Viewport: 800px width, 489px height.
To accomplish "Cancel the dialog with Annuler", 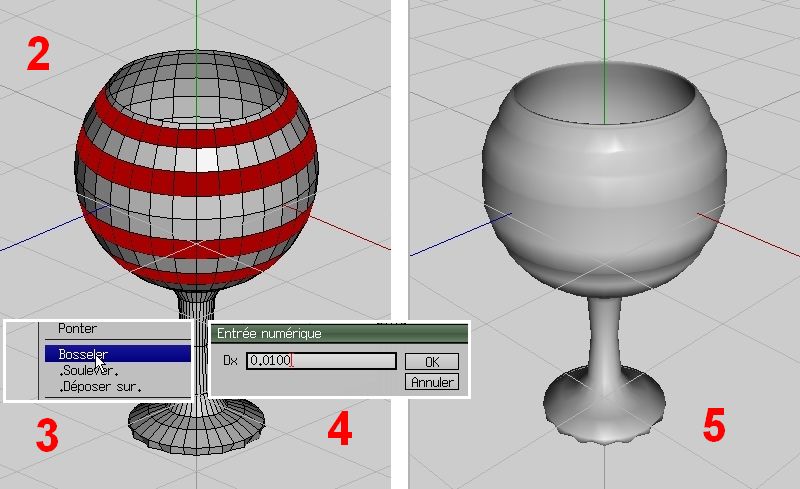I will click(432, 382).
